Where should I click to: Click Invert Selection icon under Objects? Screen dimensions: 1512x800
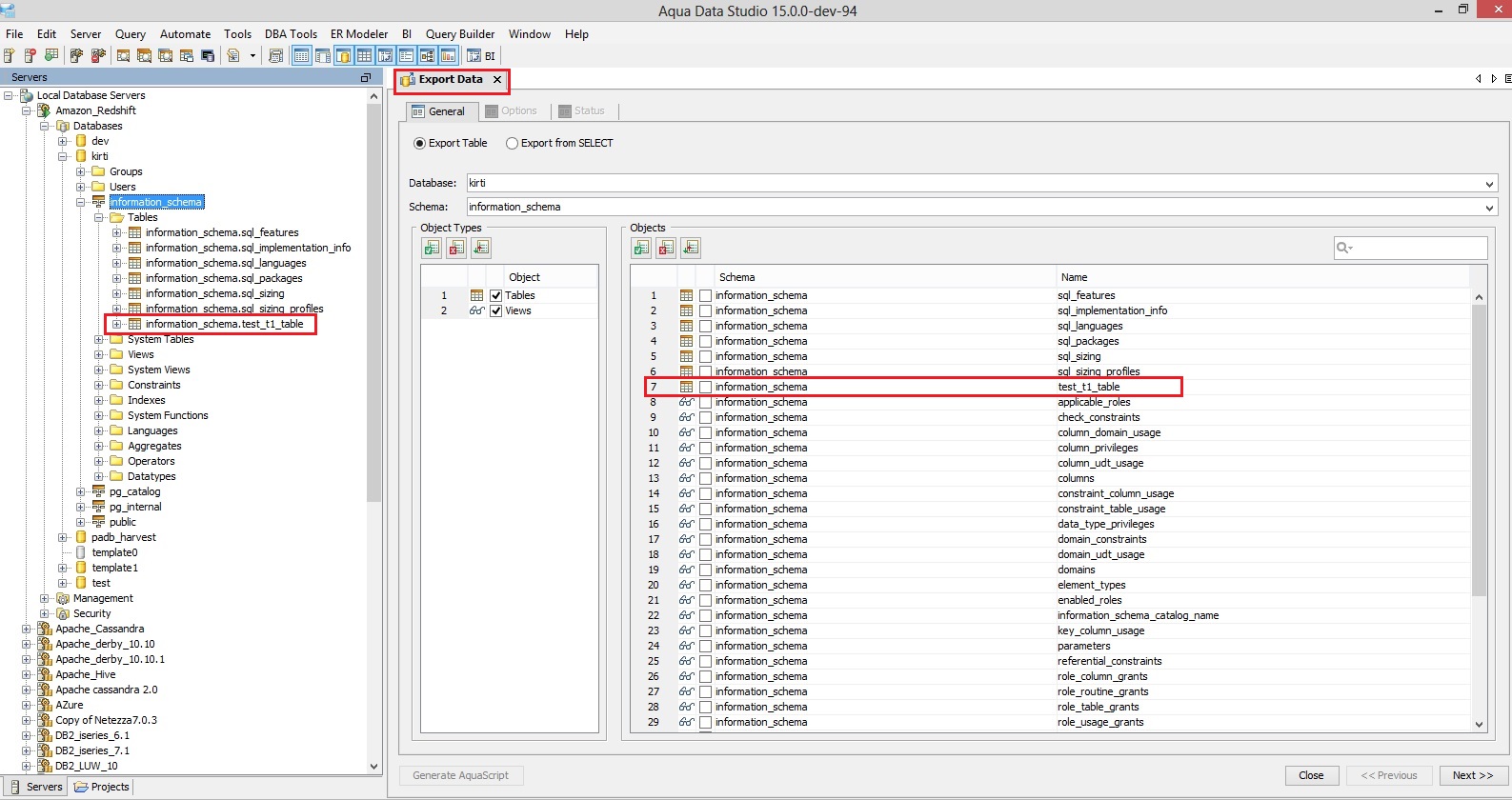point(692,248)
